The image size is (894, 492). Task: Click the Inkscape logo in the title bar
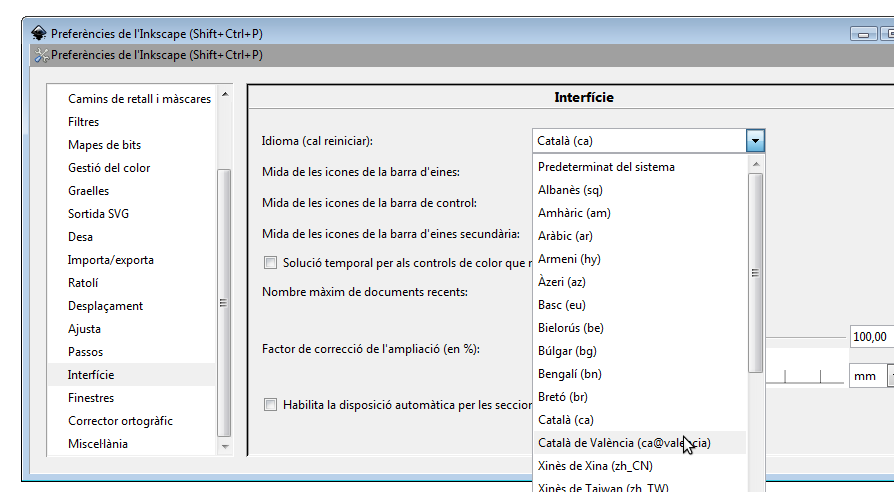(39, 34)
